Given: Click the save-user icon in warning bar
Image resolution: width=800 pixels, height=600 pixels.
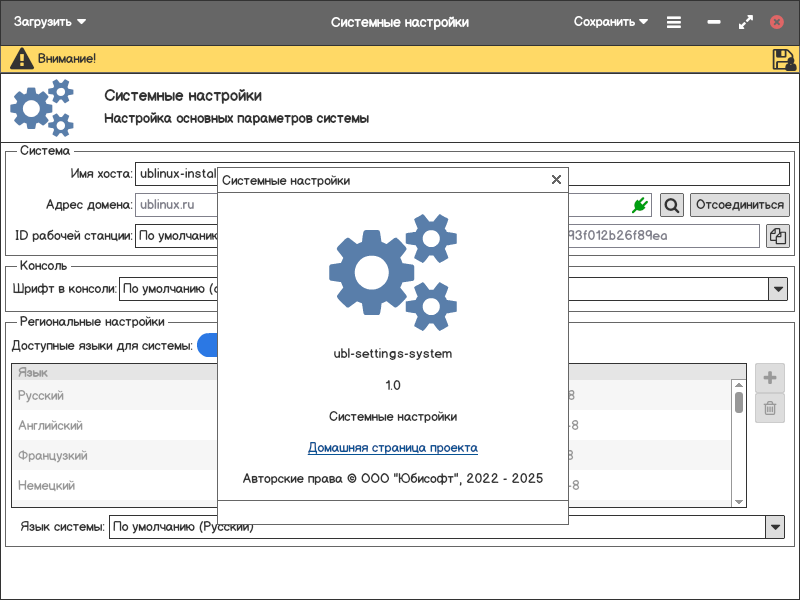Looking at the screenshot, I should coord(783,59).
